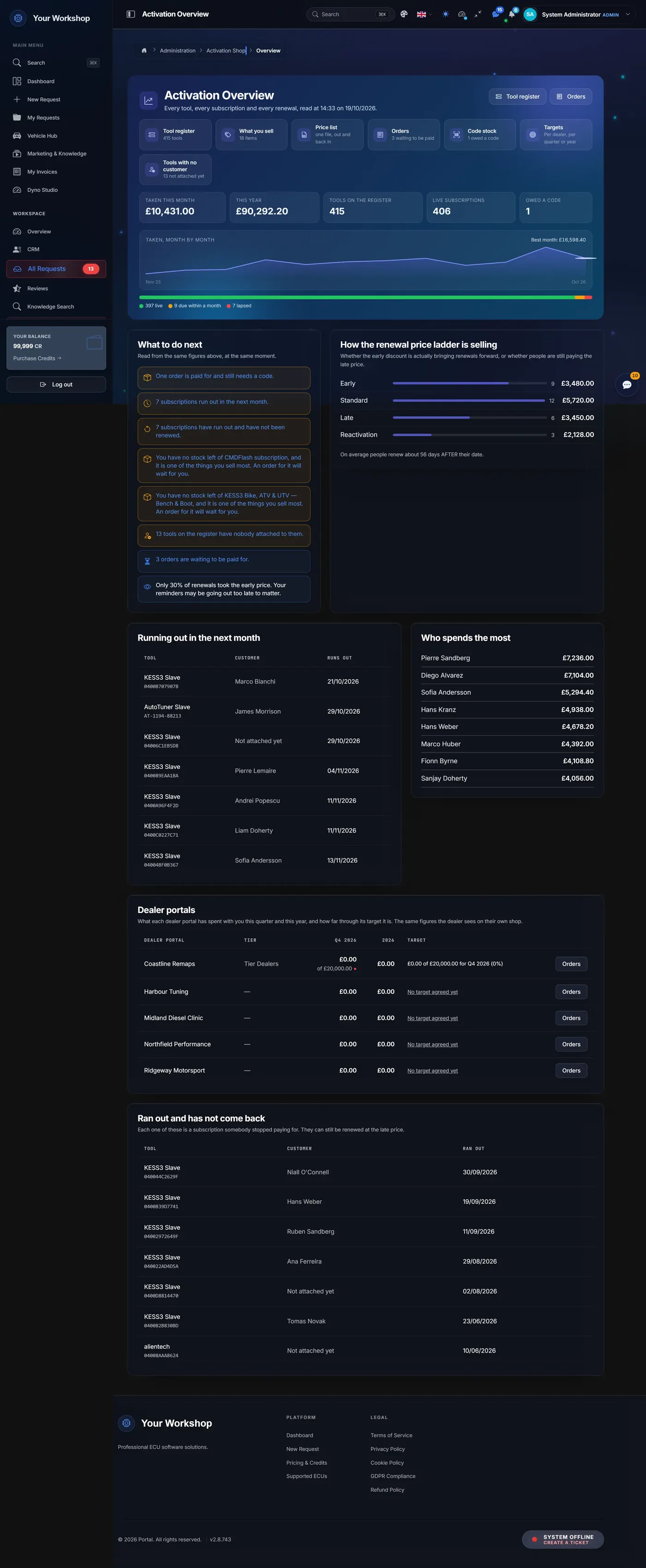
Task: Click the top bar Search field
Action: [x=351, y=14]
